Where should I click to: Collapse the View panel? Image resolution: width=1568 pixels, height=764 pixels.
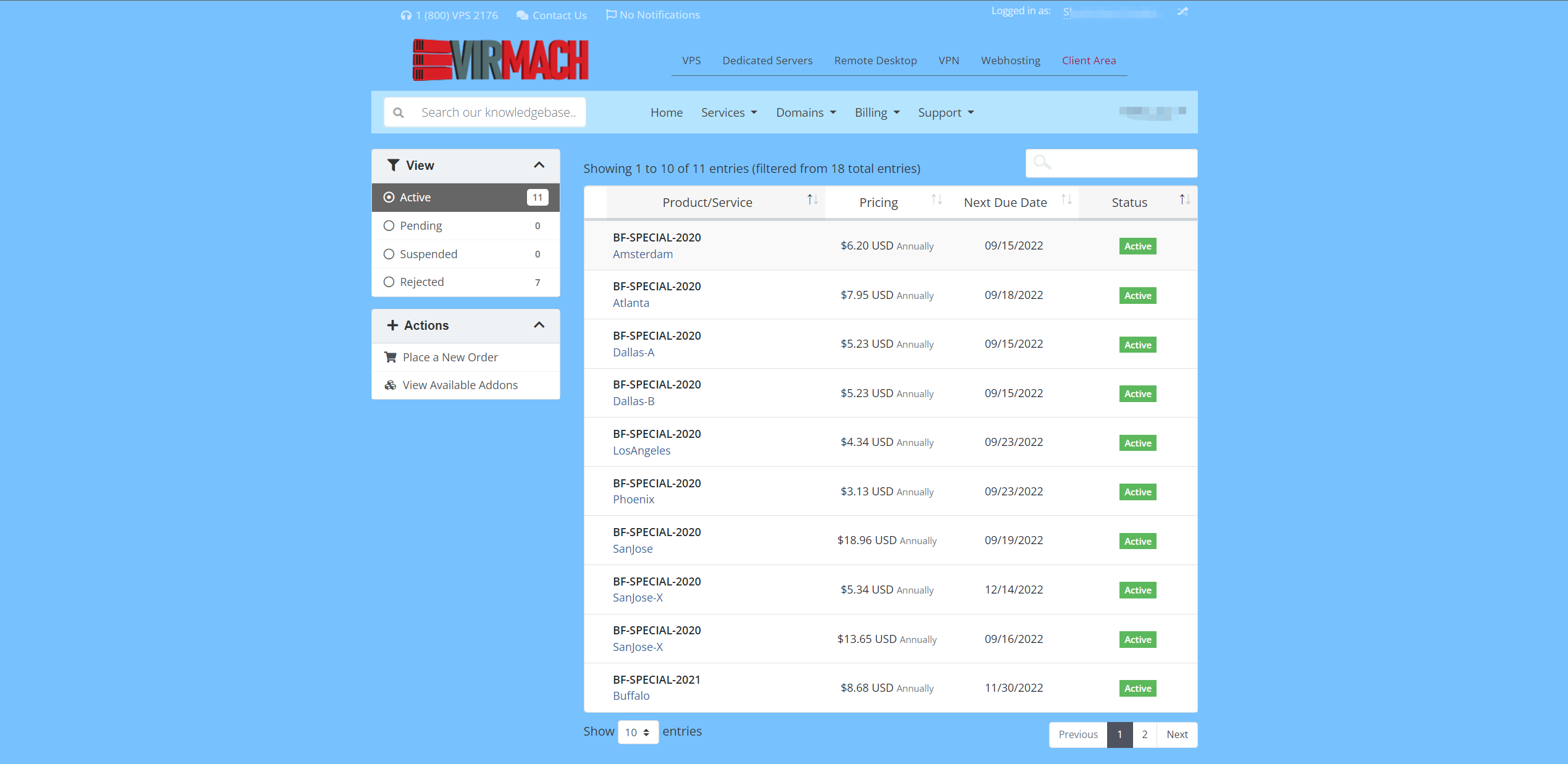click(539, 165)
